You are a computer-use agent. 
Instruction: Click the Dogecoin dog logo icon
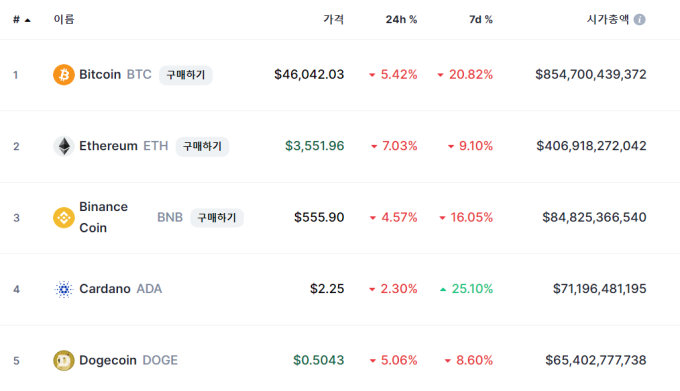pyautogui.click(x=64, y=361)
